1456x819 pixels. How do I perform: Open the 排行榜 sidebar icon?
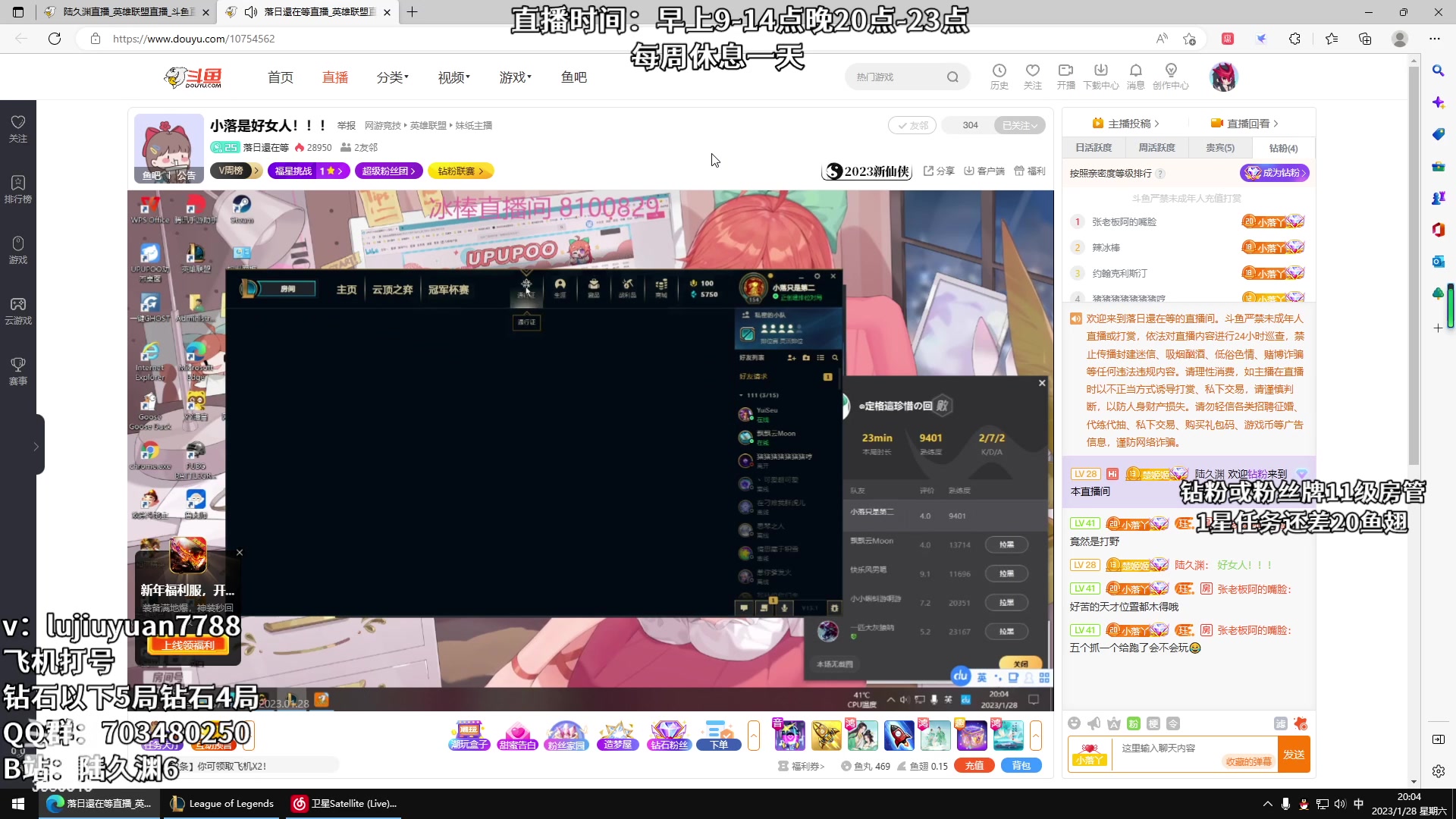pos(18,190)
